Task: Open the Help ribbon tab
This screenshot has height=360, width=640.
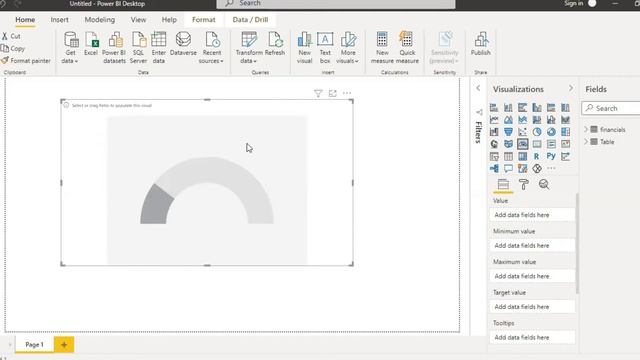Action: pyautogui.click(x=169, y=20)
